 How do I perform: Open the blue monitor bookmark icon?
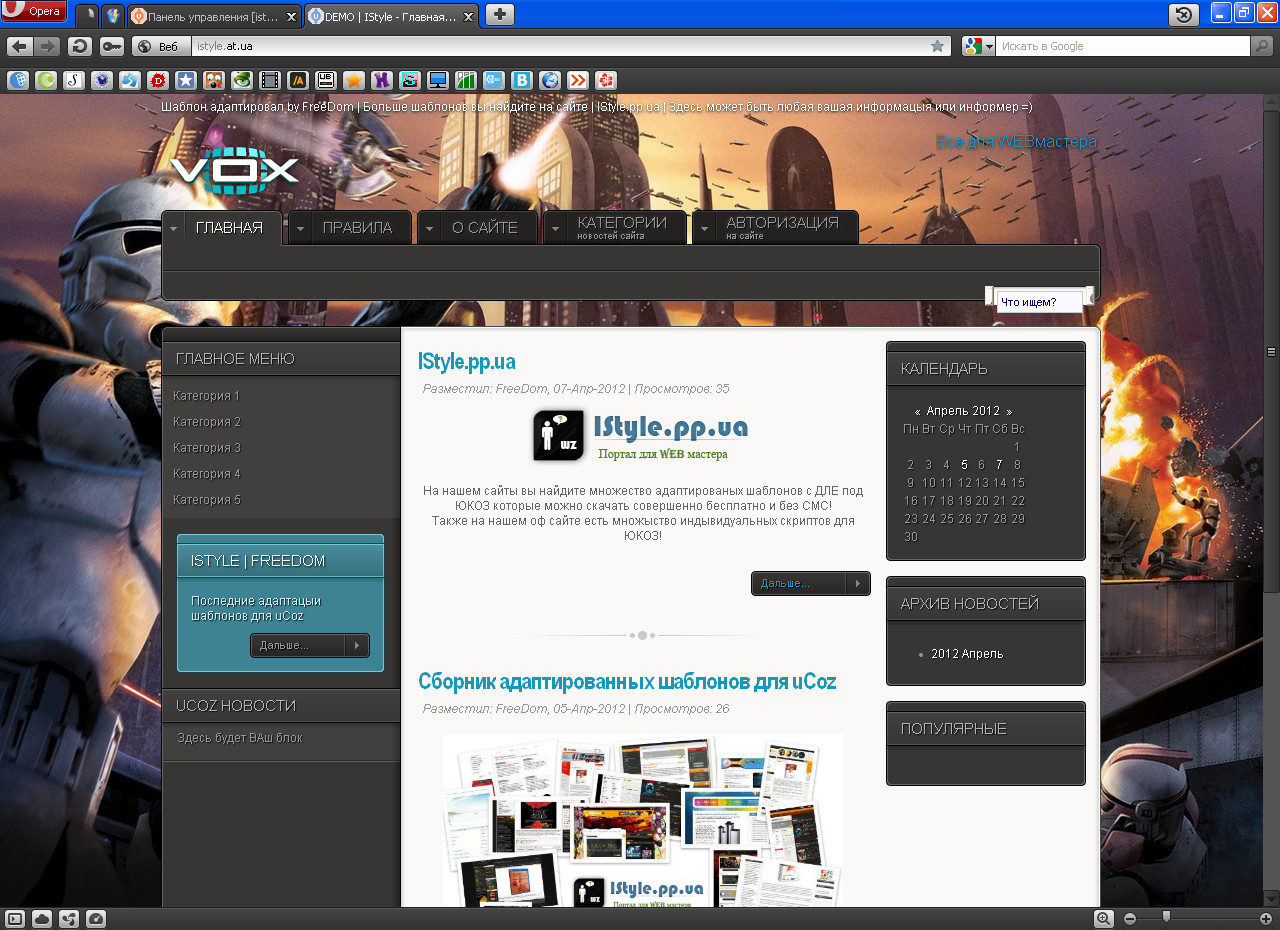click(438, 81)
